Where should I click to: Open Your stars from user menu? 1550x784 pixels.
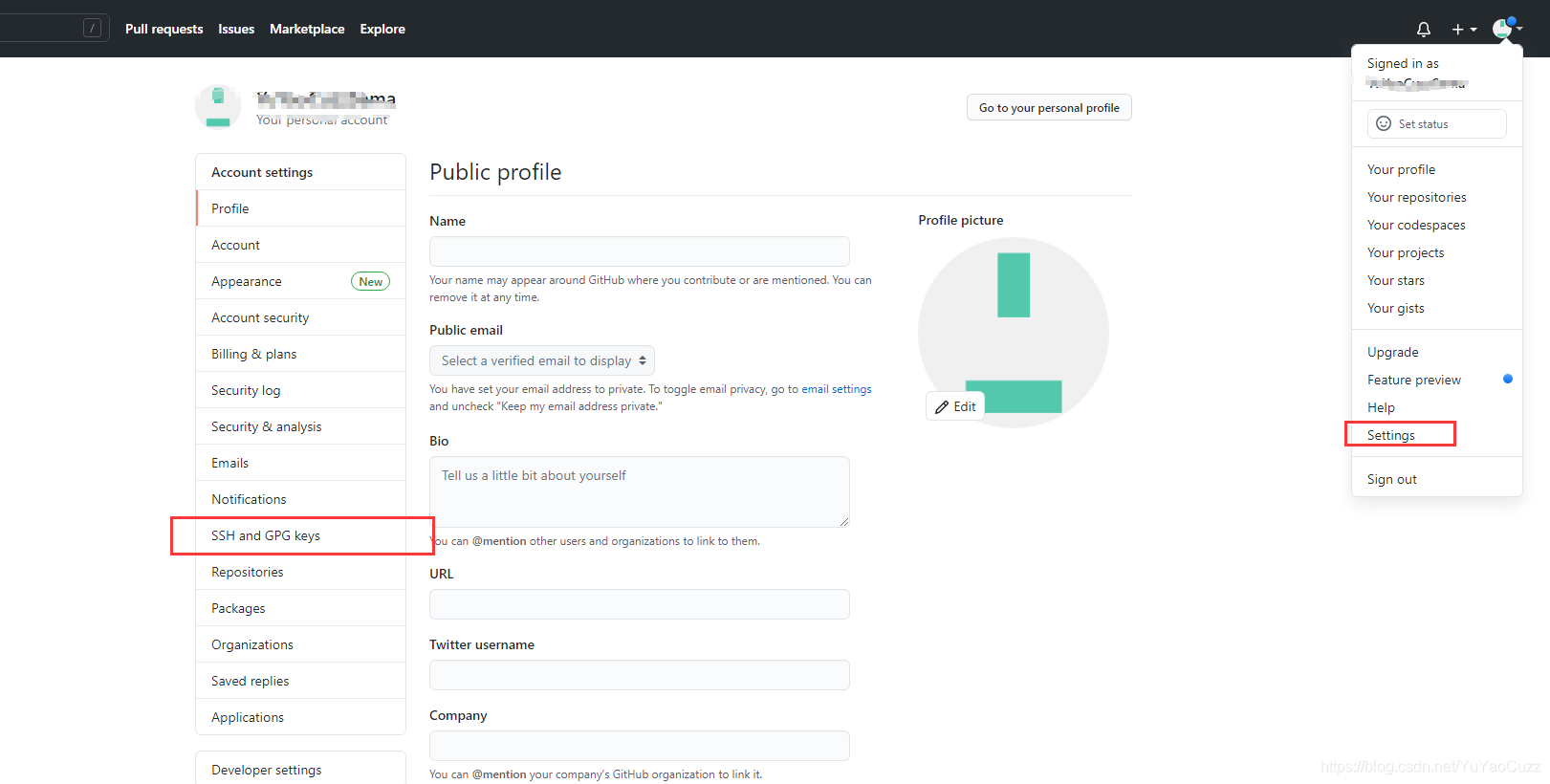1437,280
